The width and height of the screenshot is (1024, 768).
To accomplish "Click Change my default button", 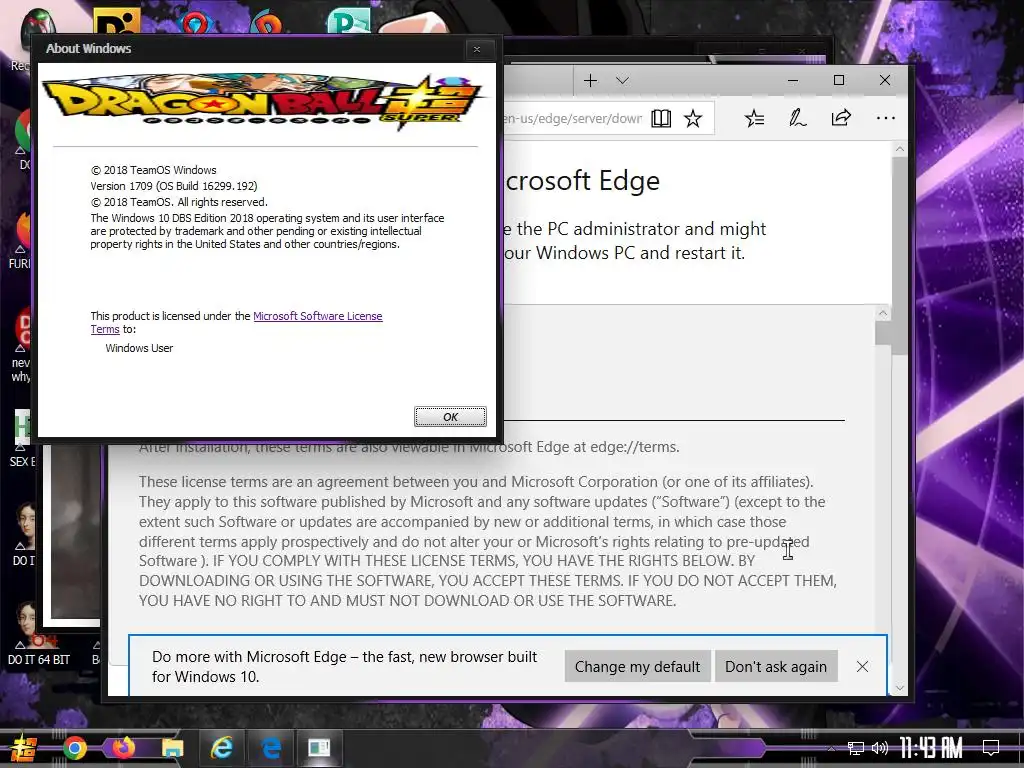I will tap(637, 666).
